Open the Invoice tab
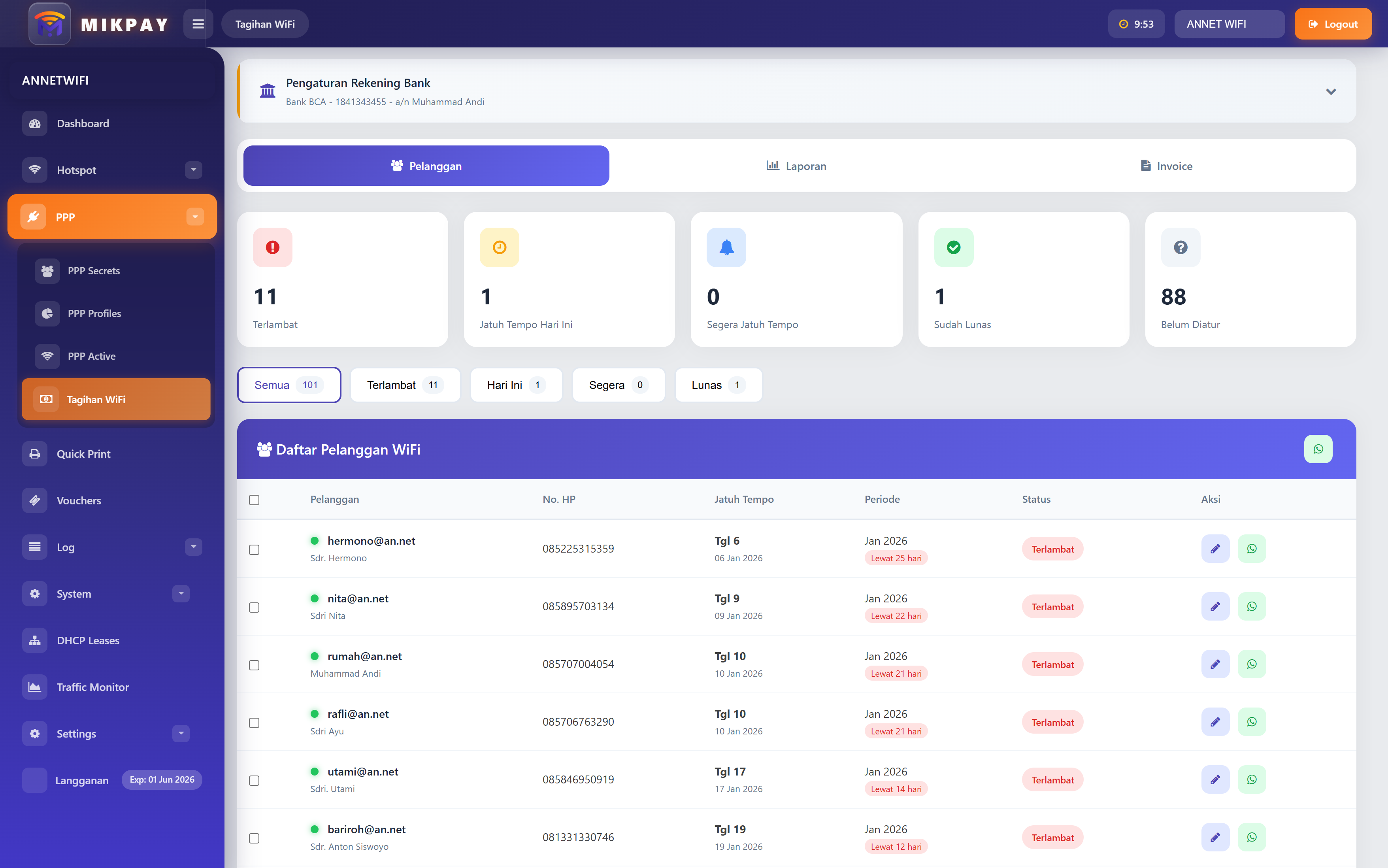This screenshot has width=1388, height=868. (1166, 166)
